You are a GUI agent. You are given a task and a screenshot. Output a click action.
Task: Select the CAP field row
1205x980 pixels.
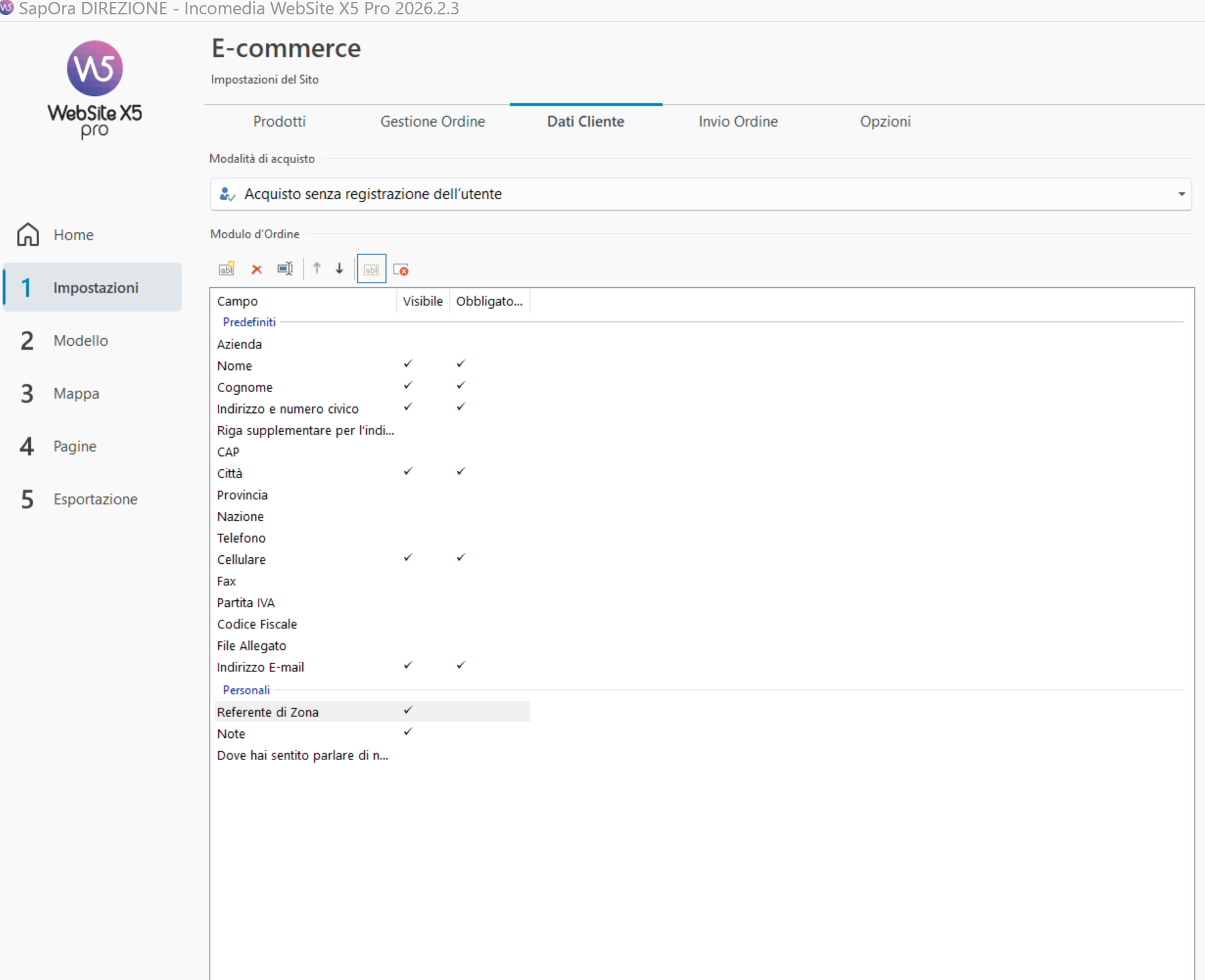[x=372, y=452]
